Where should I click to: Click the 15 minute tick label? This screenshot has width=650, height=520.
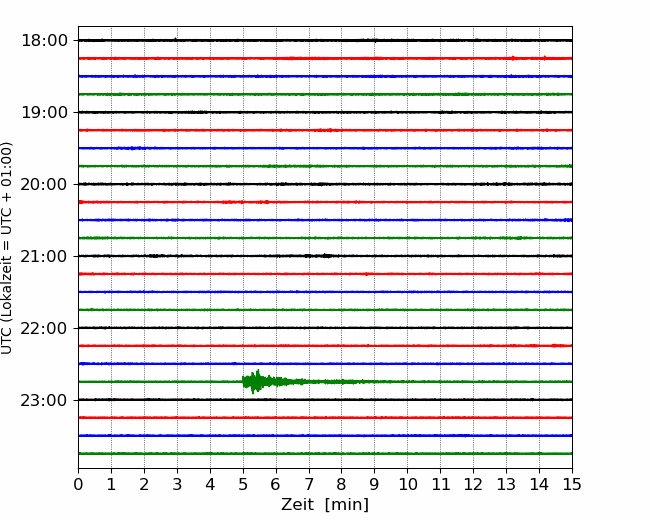pos(572,485)
